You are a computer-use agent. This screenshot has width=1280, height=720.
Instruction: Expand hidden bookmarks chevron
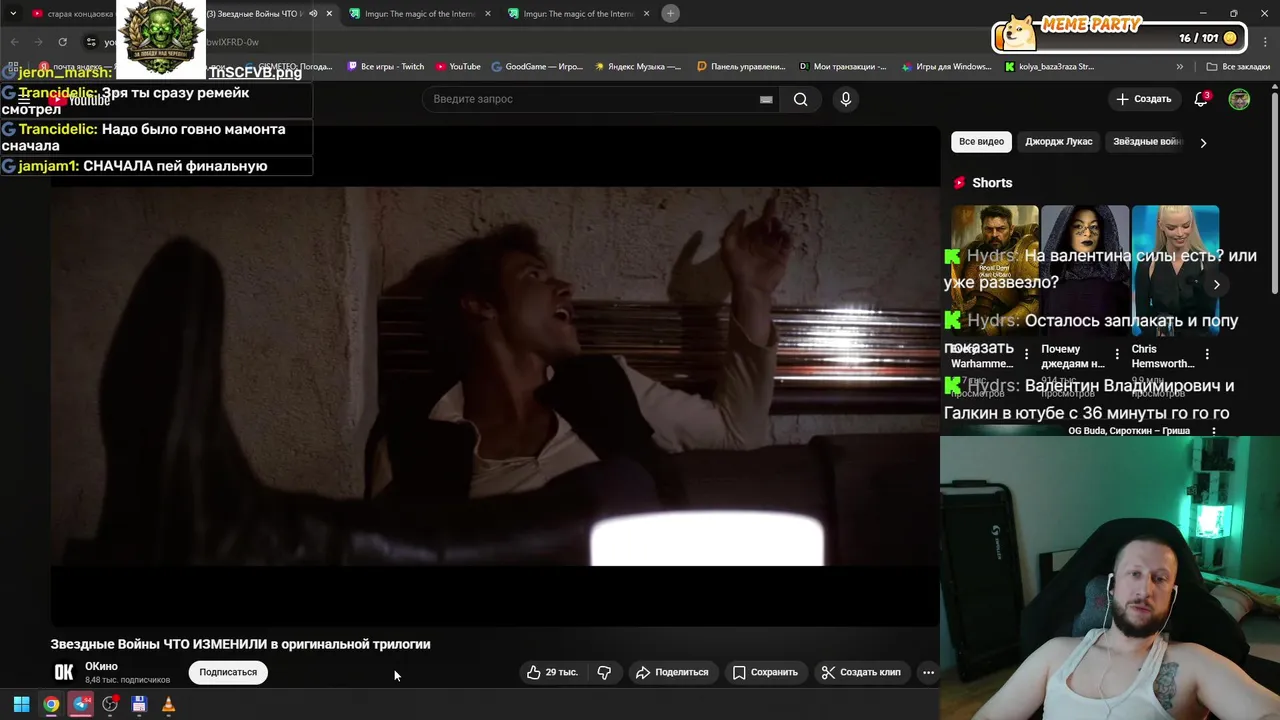(x=1180, y=67)
